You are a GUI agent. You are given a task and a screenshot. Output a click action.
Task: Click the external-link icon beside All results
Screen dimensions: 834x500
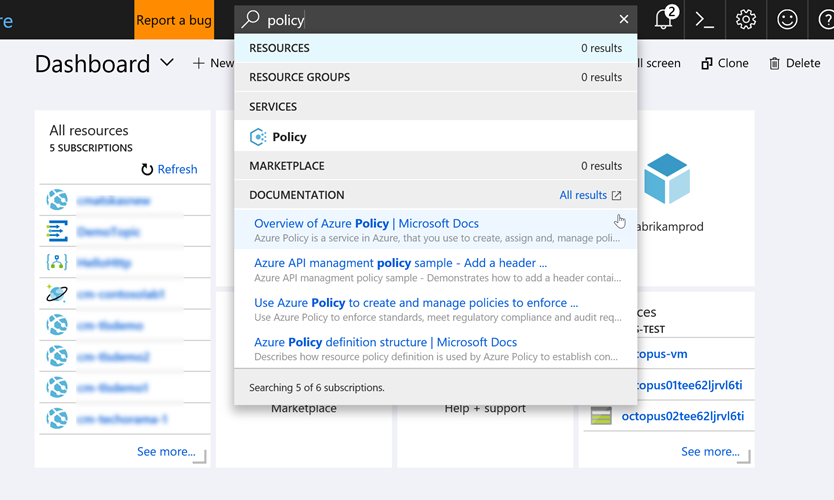(616, 196)
